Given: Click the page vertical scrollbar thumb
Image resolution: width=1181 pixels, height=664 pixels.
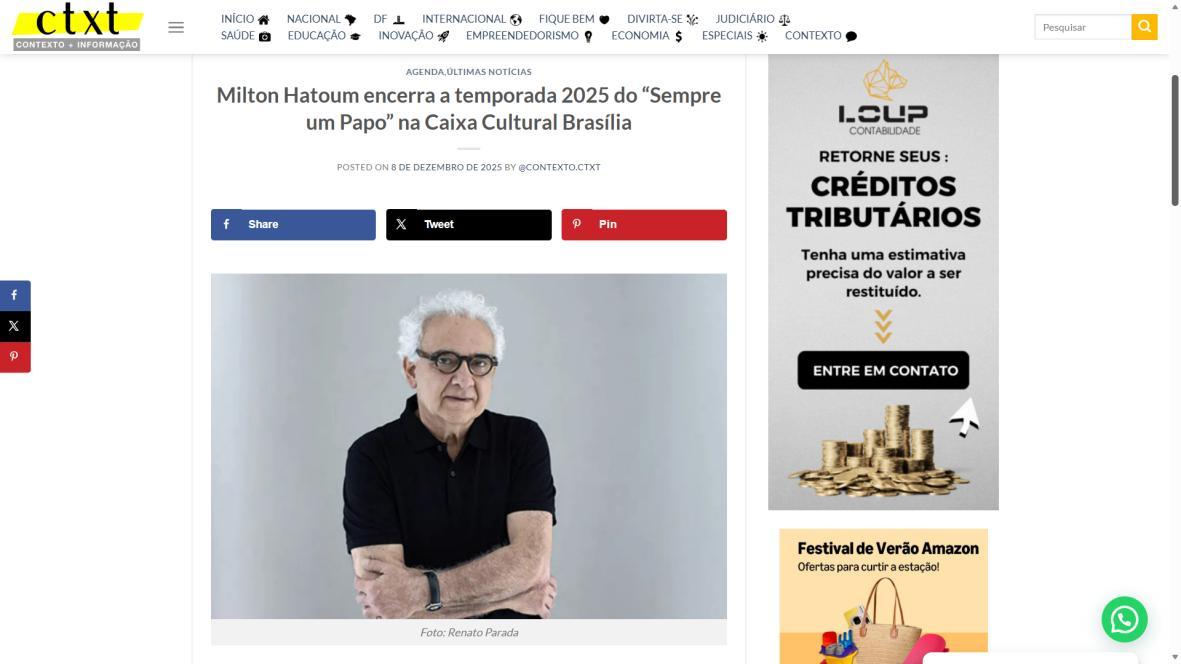Looking at the screenshot, I should [x=1174, y=140].
